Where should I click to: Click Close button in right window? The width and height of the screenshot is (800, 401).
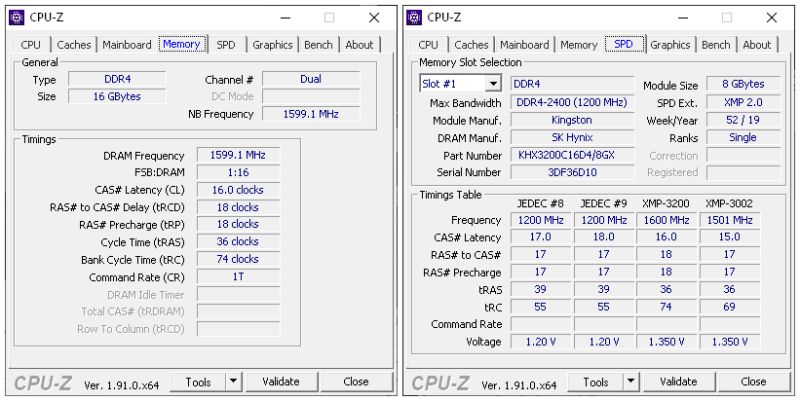tap(754, 382)
